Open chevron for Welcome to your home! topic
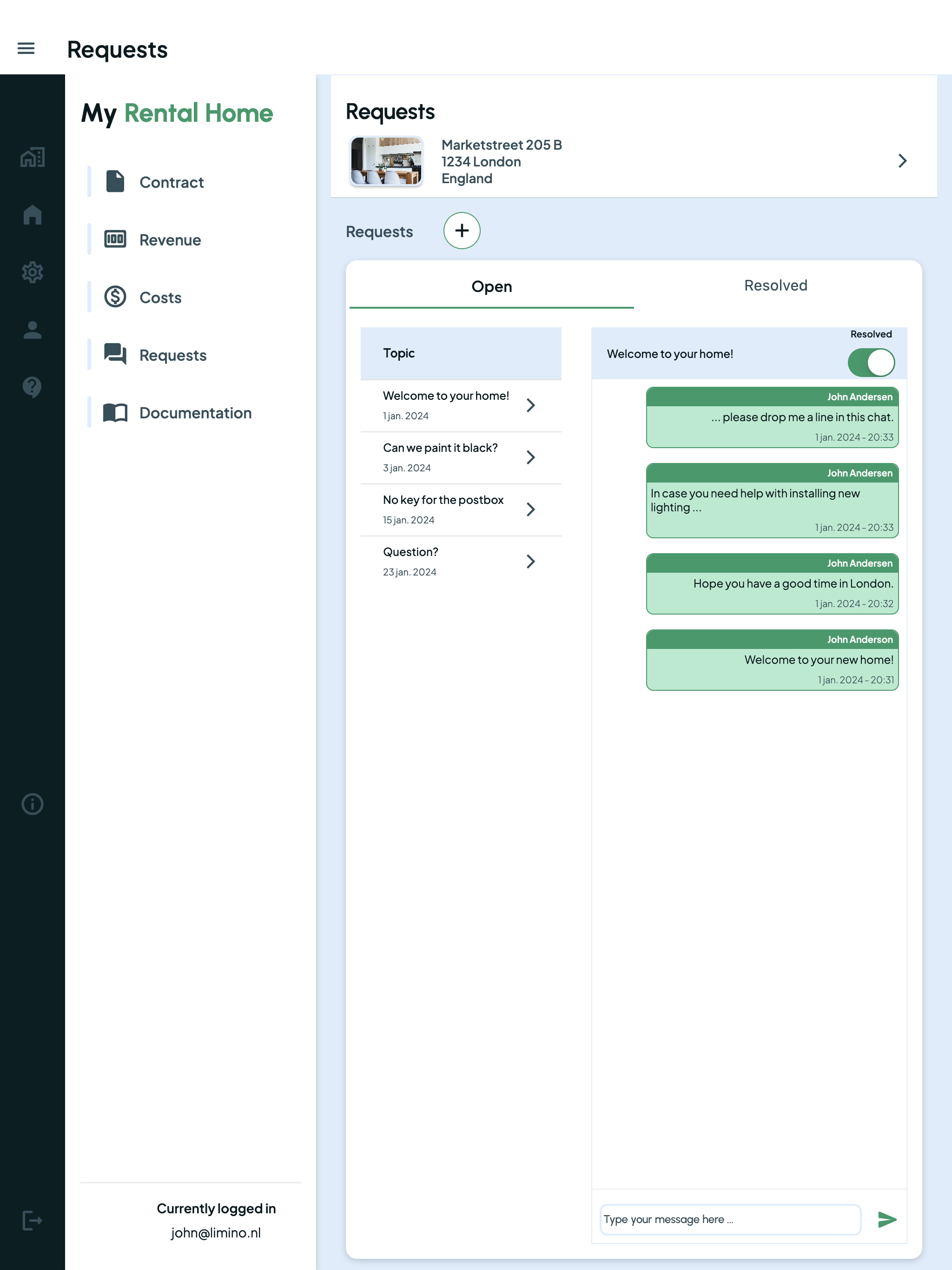952x1270 pixels. pos(530,406)
